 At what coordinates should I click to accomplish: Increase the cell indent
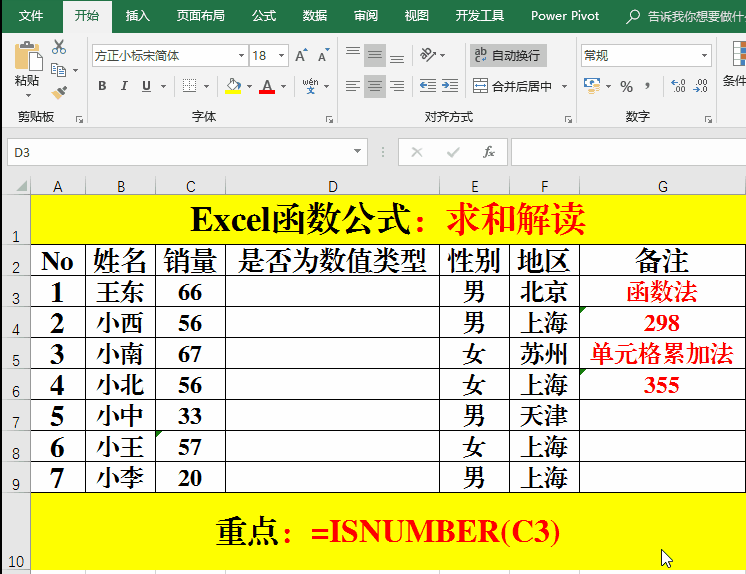450,86
